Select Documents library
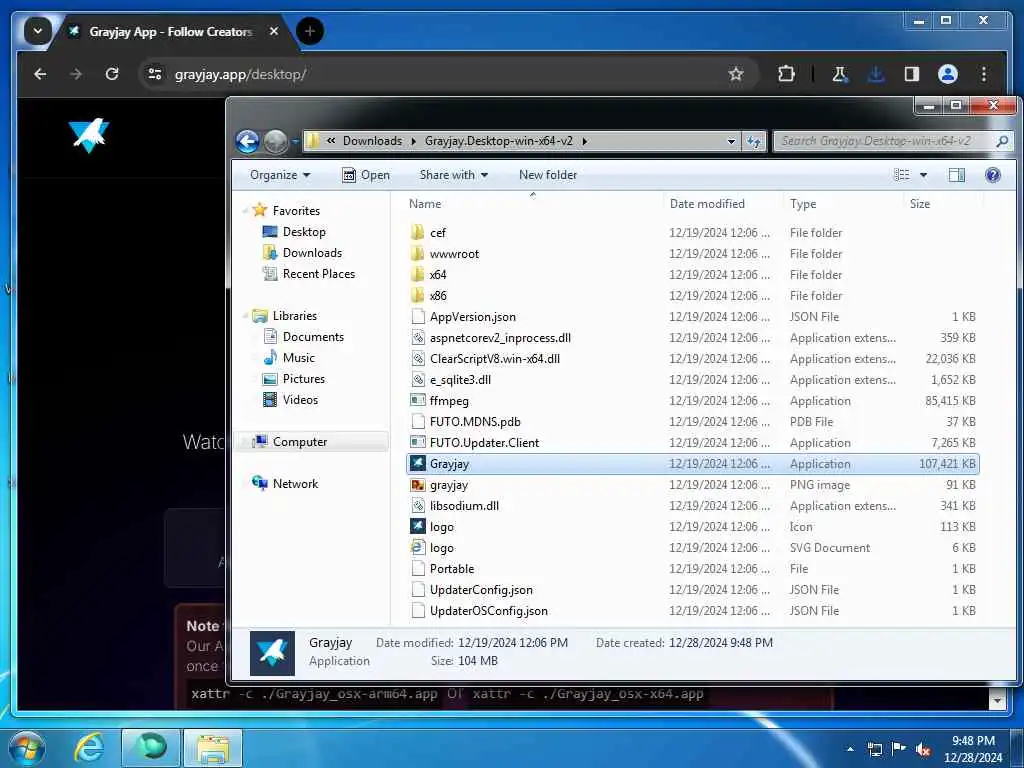The width and height of the screenshot is (1024, 768). click(313, 337)
